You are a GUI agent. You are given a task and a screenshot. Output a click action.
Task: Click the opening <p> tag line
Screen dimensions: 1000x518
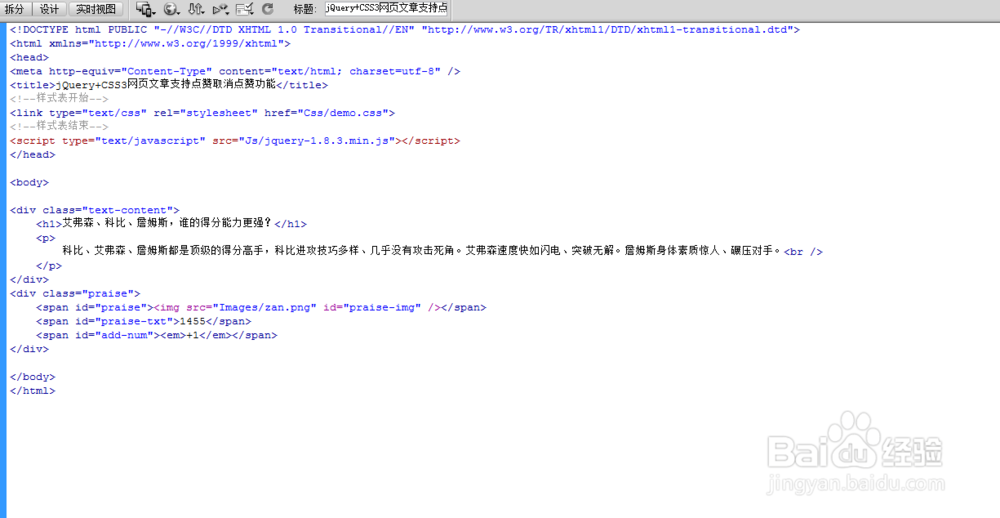coord(46,239)
